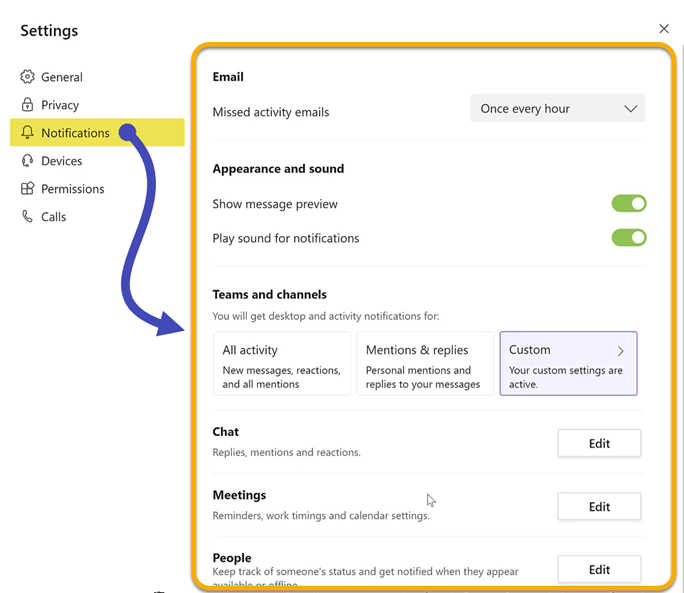
Task: Click 'Reminders, work timings and calendar settings.' text
Action: point(321,516)
